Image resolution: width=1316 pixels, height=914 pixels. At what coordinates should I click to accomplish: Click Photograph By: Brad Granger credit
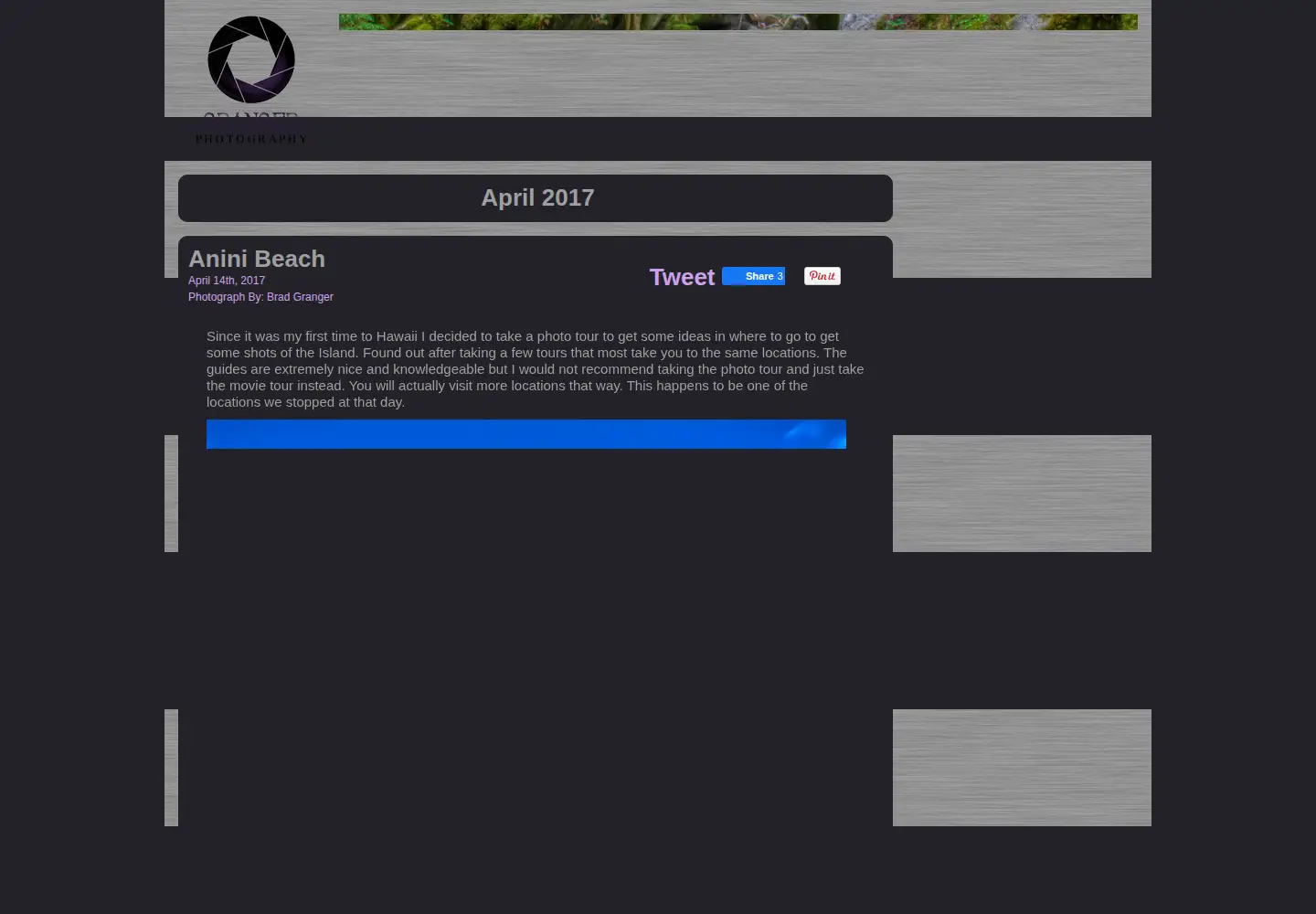260,297
